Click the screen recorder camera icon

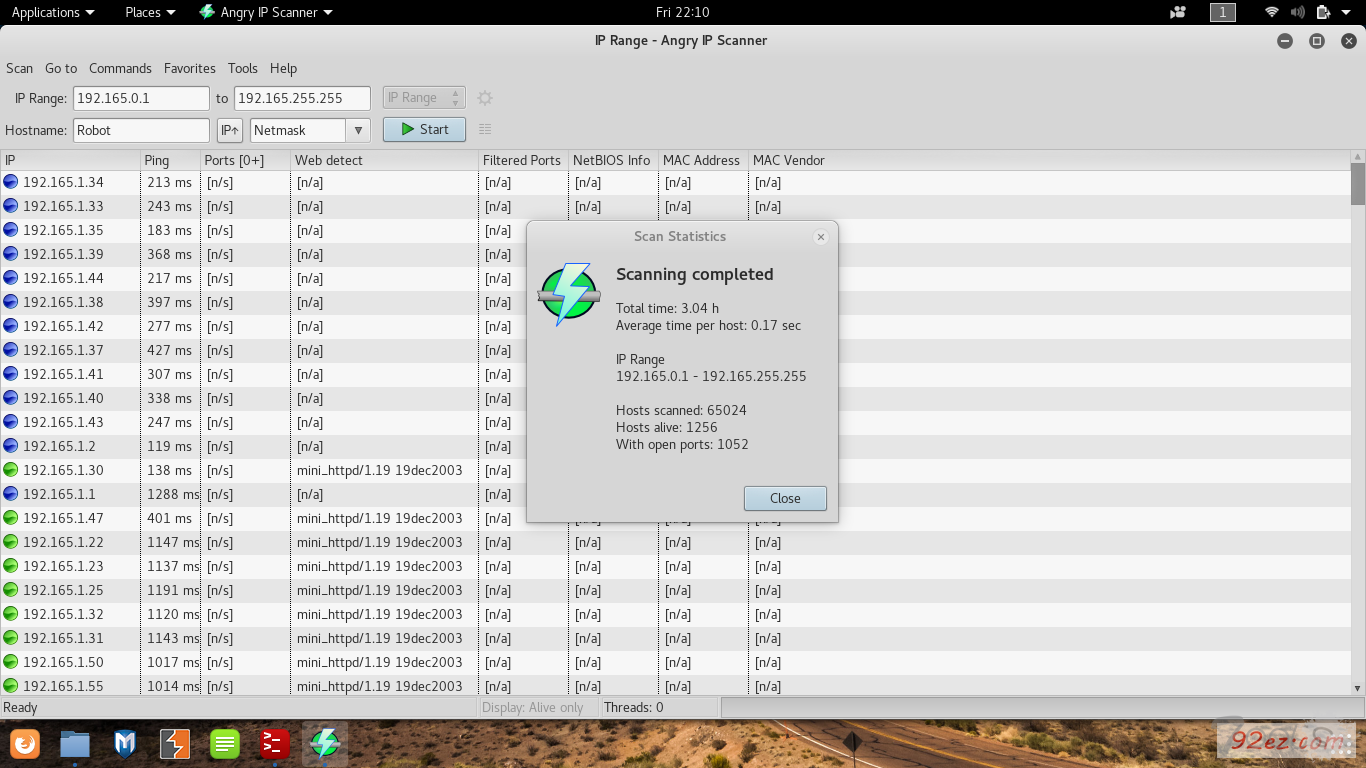point(1177,12)
